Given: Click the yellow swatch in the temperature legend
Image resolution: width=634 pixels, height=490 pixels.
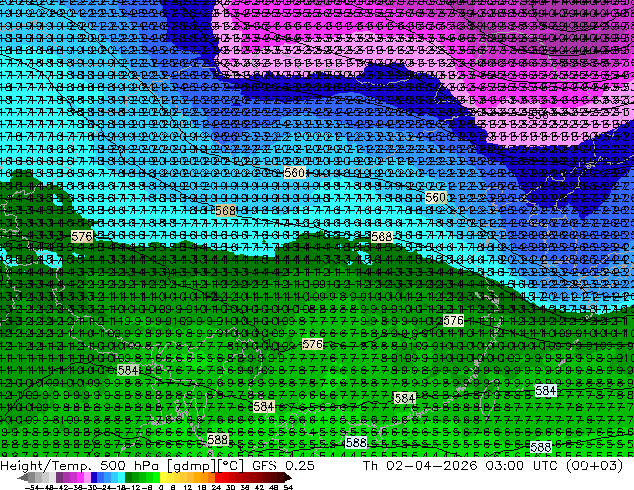Looking at the screenshot, I should coord(163,477).
